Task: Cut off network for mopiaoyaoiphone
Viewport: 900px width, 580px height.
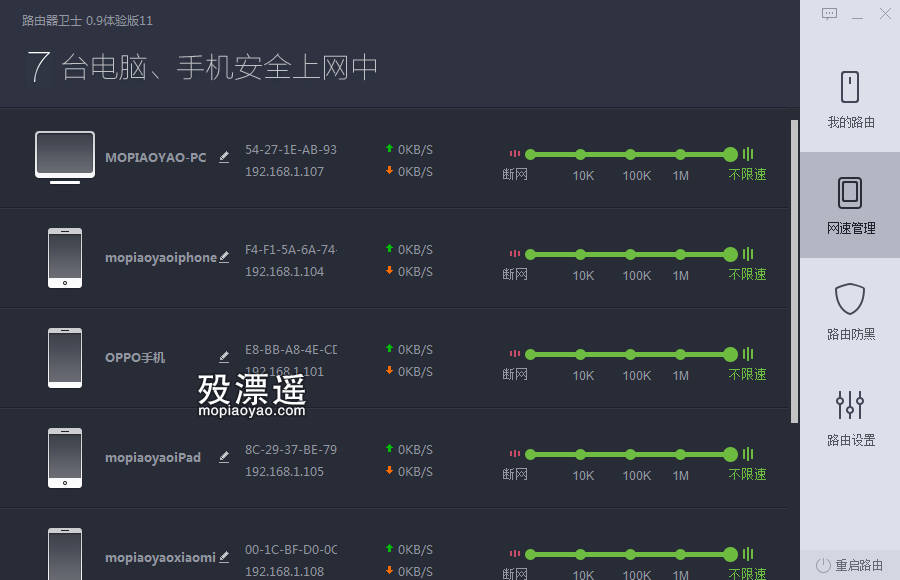Action: click(x=530, y=254)
